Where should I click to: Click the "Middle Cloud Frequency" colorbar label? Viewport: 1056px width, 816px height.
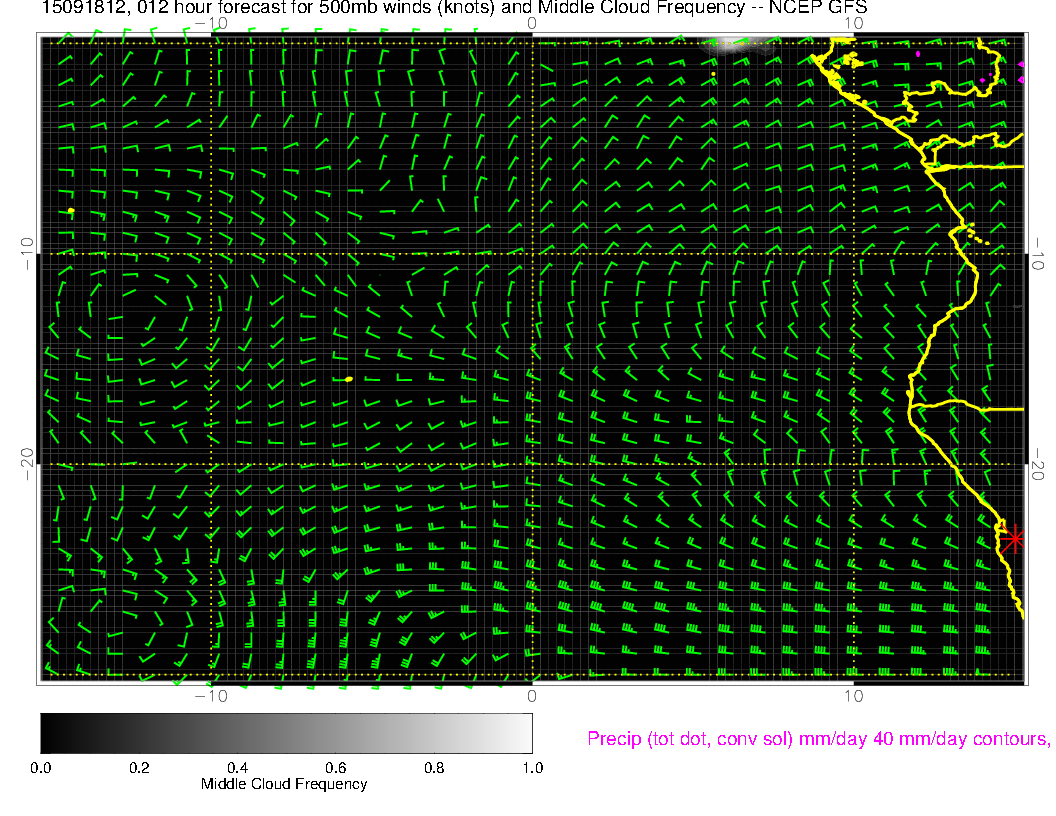pyautogui.click(x=284, y=784)
